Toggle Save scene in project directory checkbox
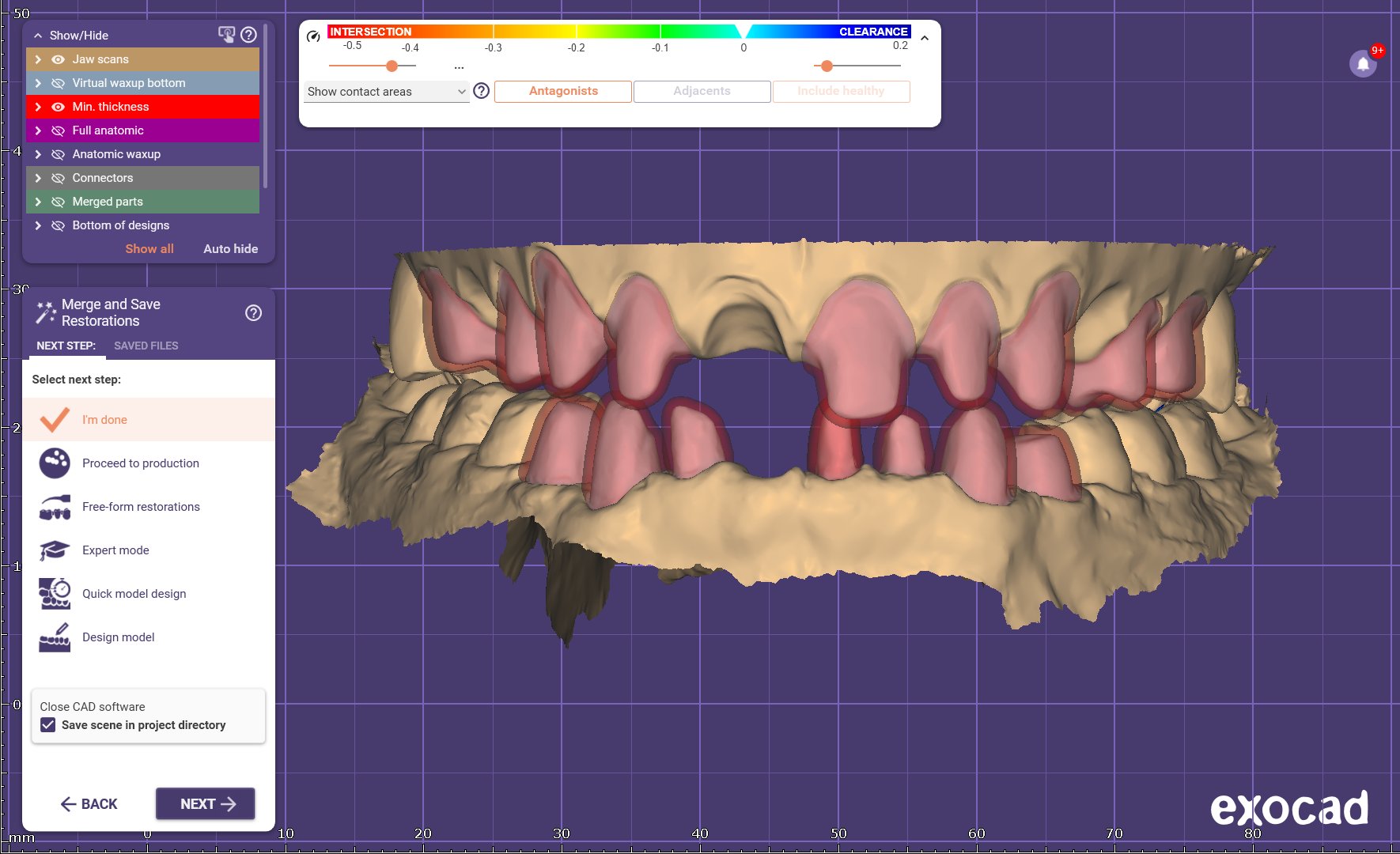The height and width of the screenshot is (854, 1400). (48, 725)
